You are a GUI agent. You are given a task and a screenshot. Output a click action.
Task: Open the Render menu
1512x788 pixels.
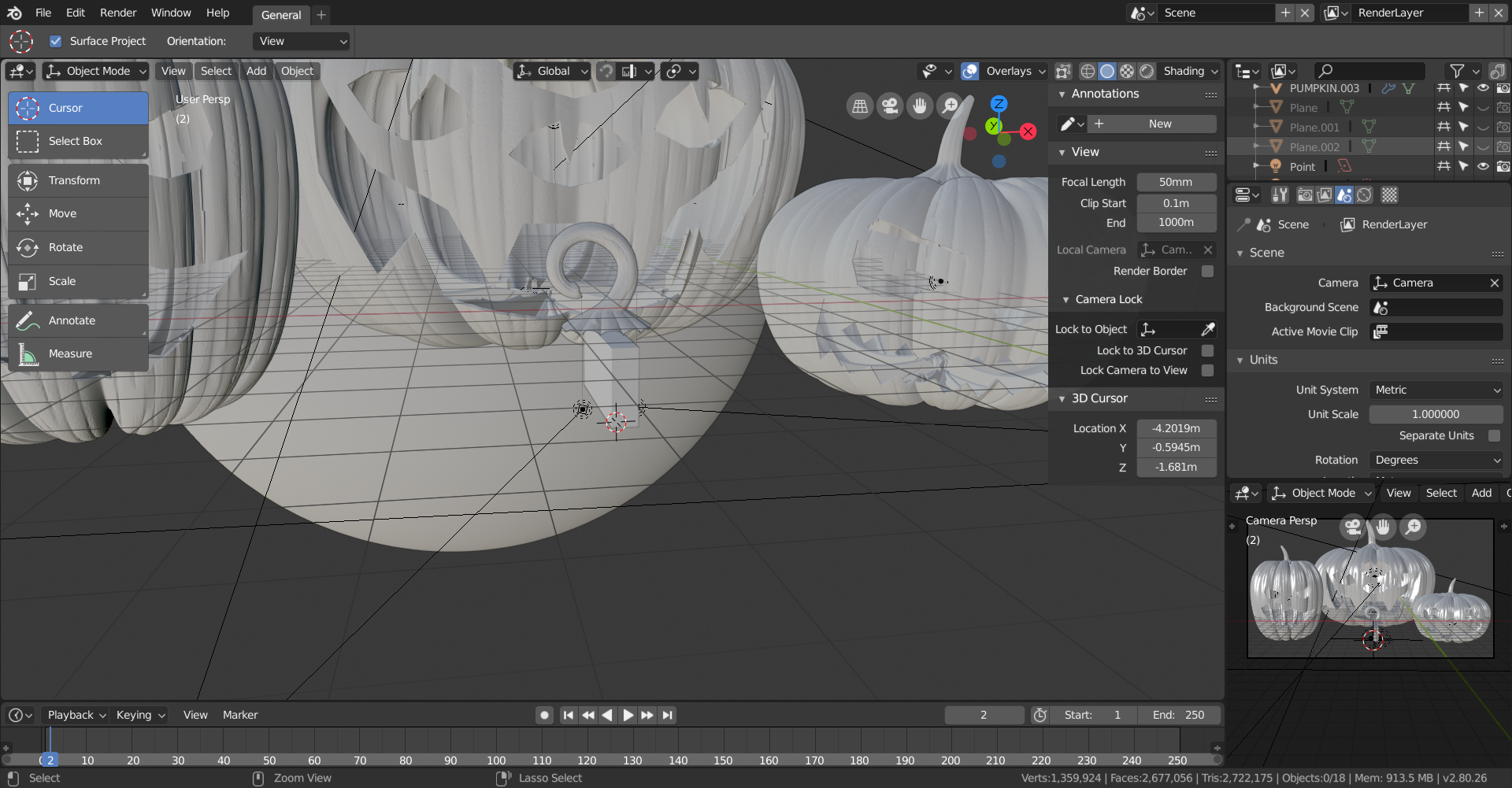pos(118,13)
